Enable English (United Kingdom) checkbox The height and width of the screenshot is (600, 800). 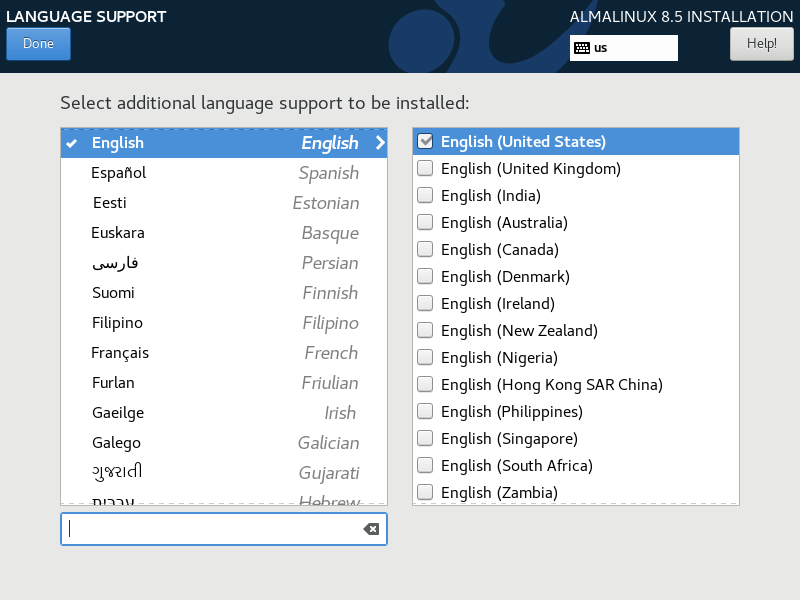tap(425, 168)
